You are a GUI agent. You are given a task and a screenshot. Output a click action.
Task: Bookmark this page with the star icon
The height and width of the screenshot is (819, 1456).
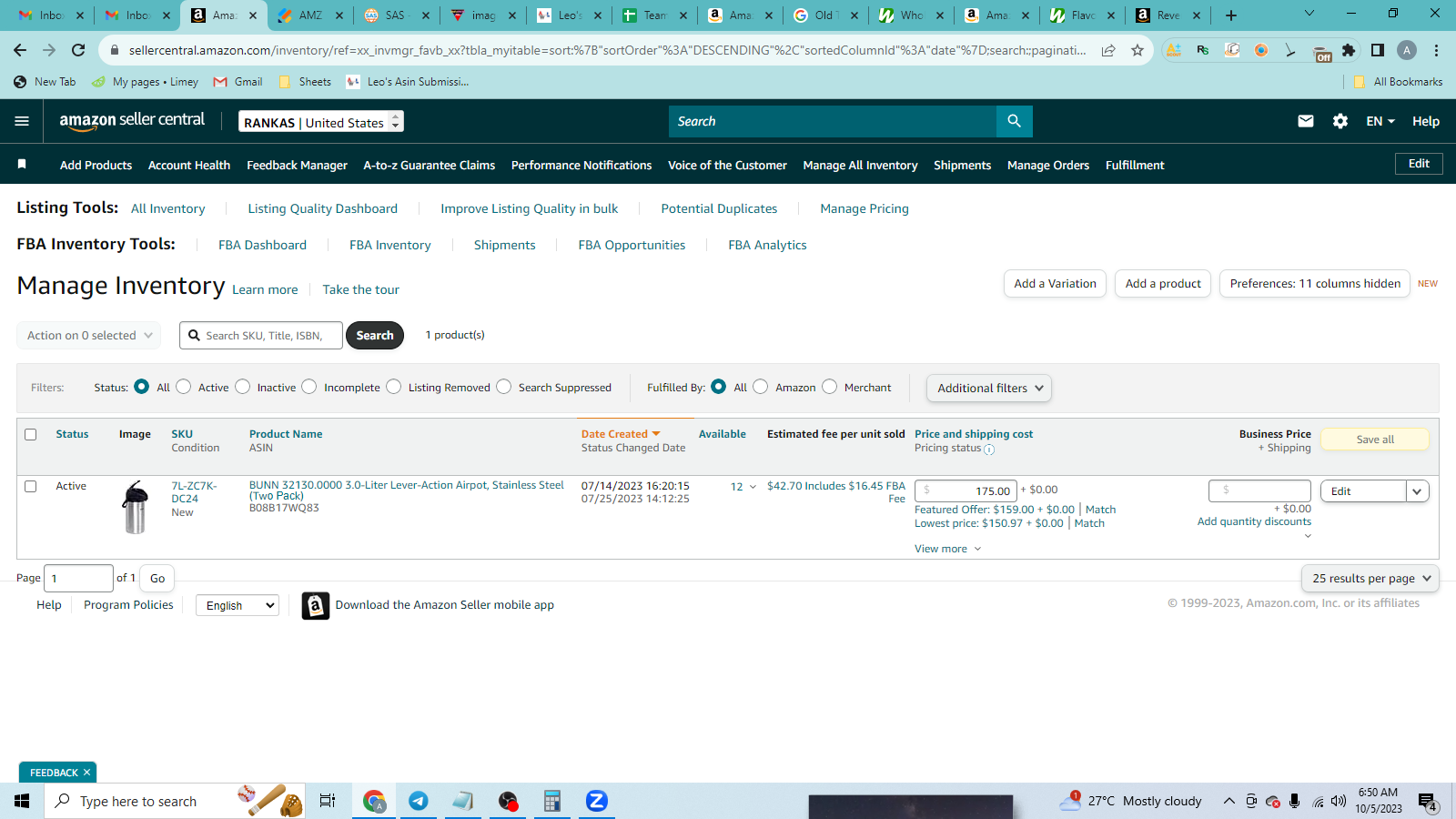(1137, 50)
